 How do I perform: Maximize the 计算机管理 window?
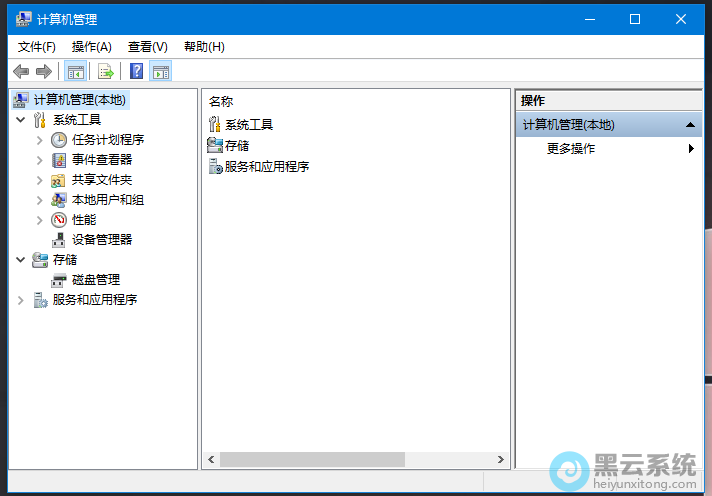[635, 19]
